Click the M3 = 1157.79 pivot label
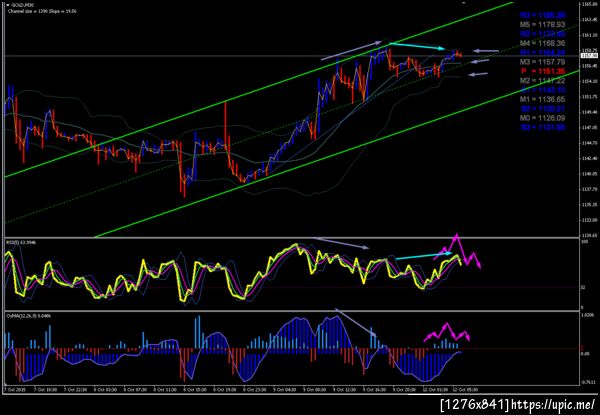Image resolution: width=600 pixels, height=415 pixels. coord(543,62)
